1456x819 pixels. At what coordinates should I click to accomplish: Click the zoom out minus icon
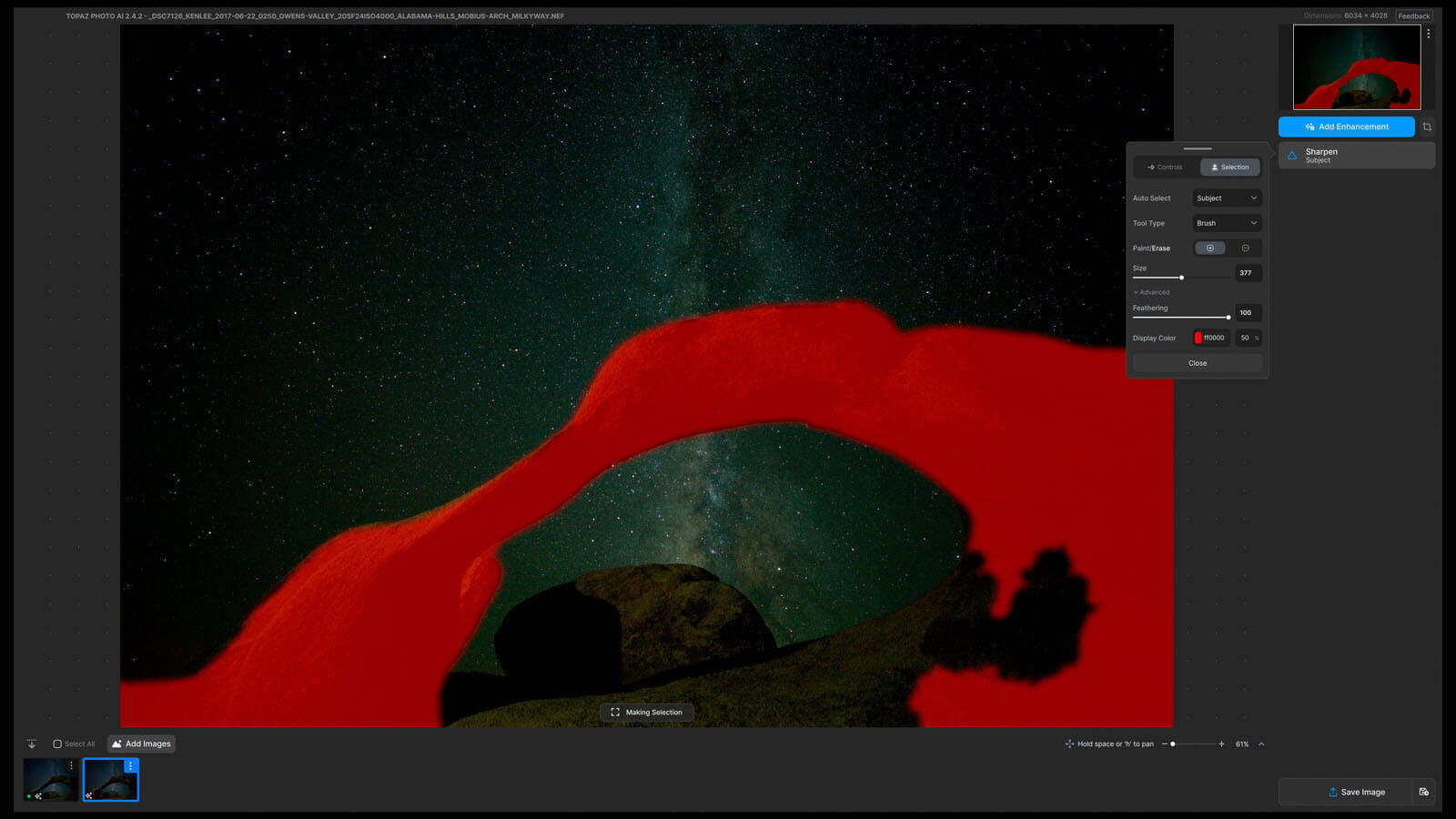click(x=1165, y=743)
